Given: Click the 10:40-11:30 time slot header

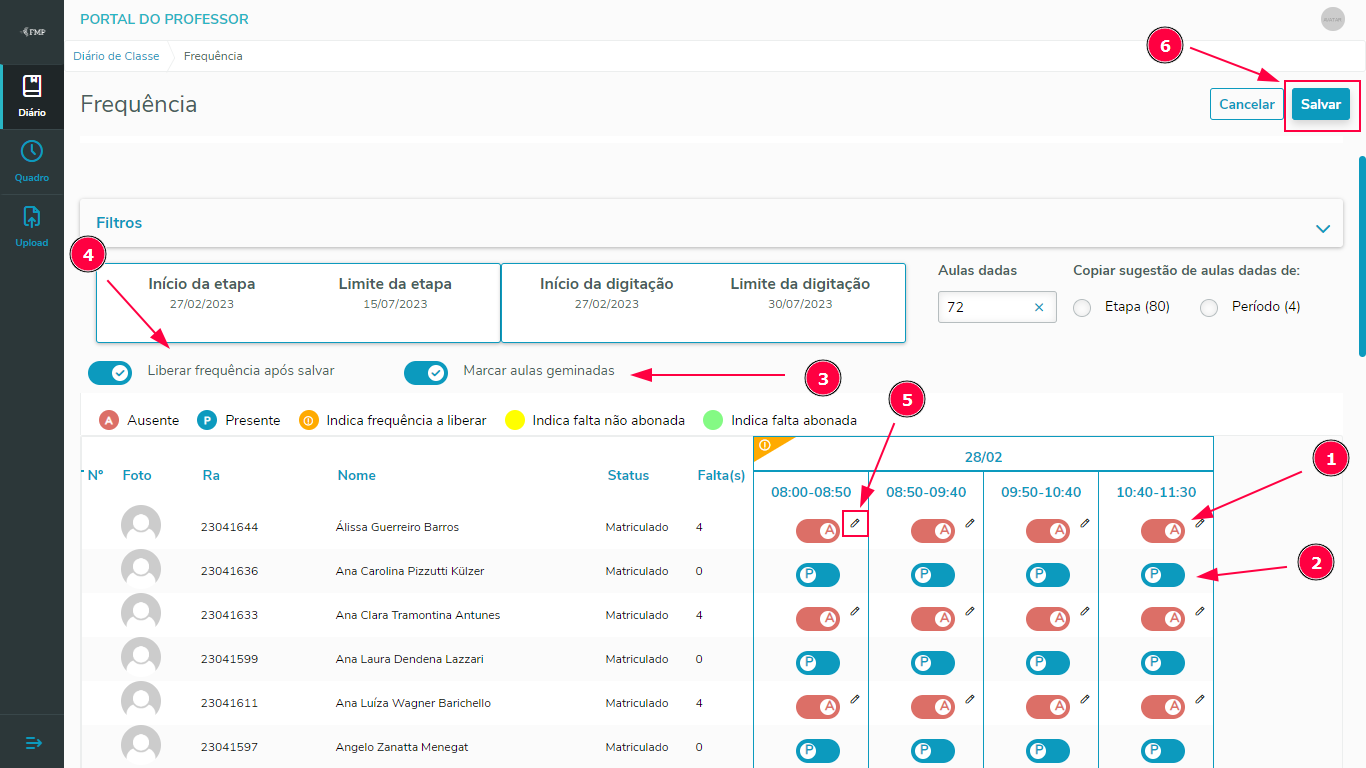Looking at the screenshot, I should [x=1156, y=492].
